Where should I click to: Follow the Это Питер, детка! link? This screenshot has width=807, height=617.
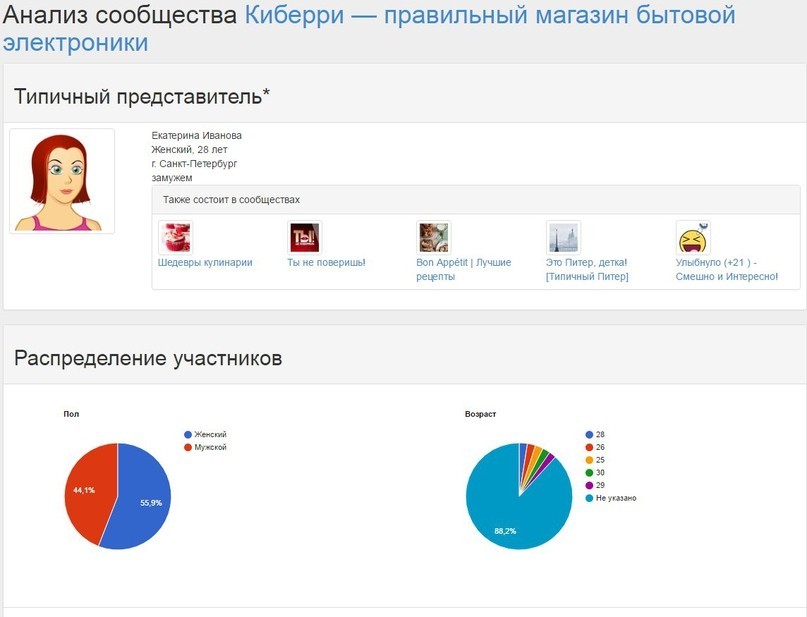tap(587, 269)
